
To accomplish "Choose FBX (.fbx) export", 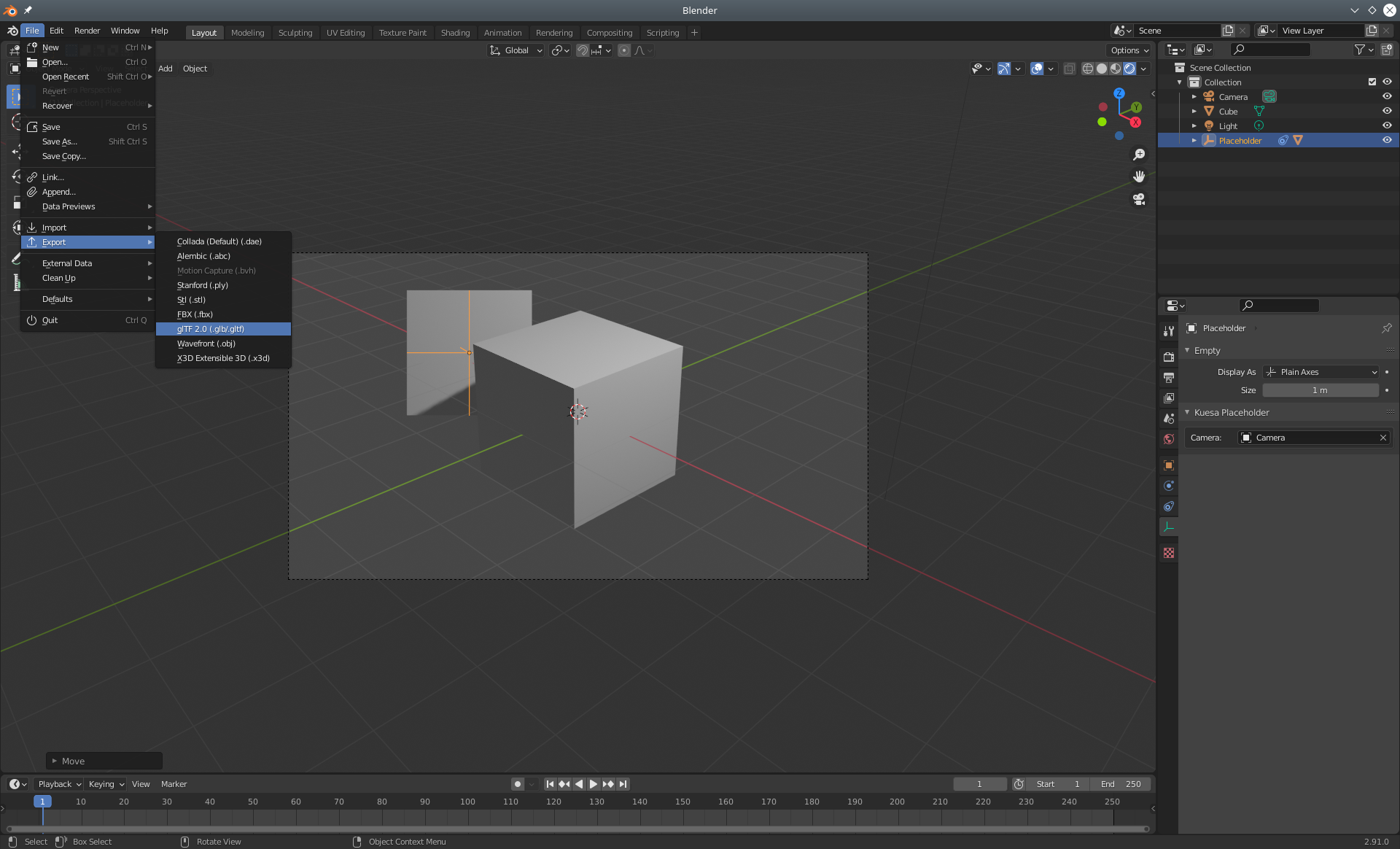I will click(223, 314).
